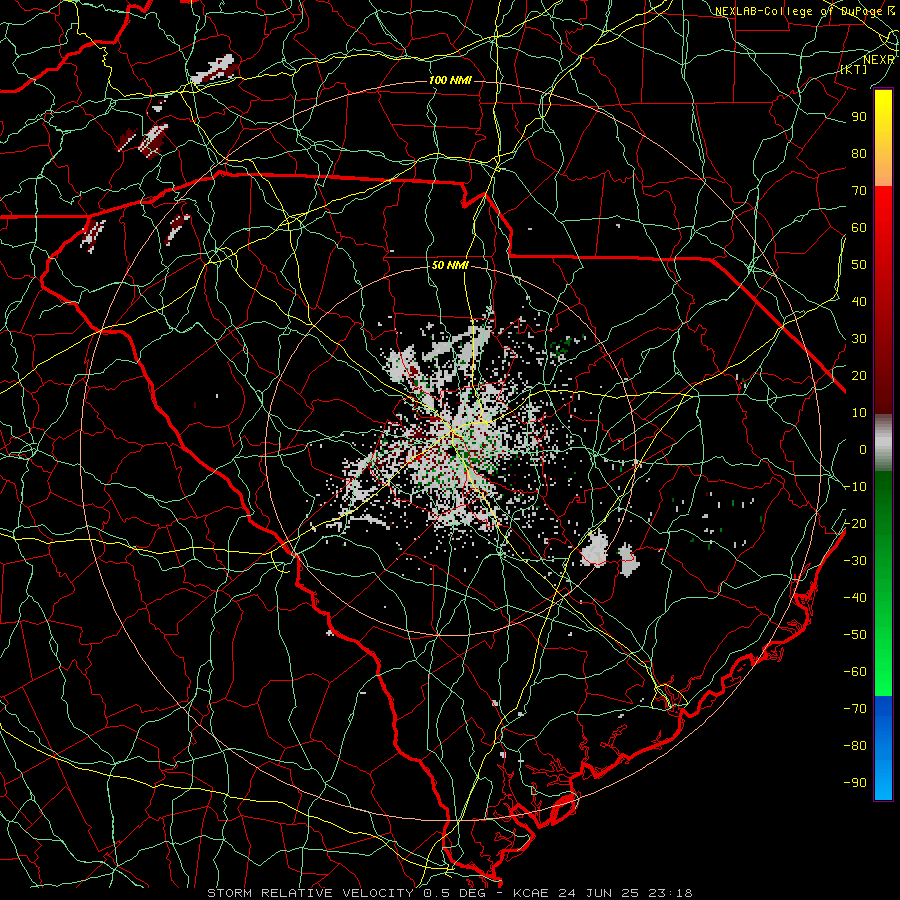The height and width of the screenshot is (900, 900).
Task: Click the "20" value on velocity scale
Action: click(859, 375)
